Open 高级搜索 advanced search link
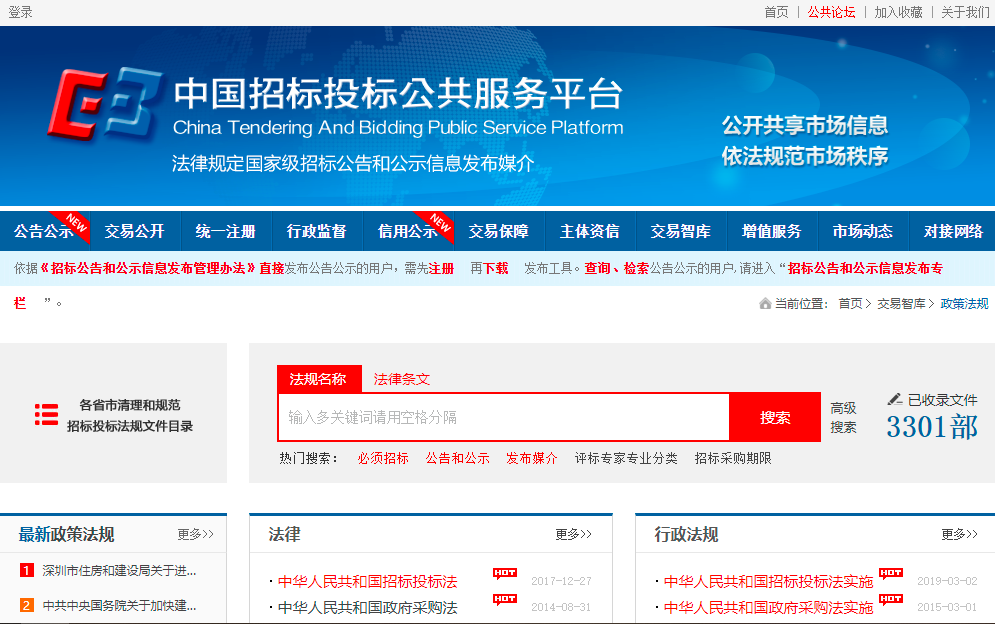This screenshot has height=624, width=995. [x=843, y=418]
